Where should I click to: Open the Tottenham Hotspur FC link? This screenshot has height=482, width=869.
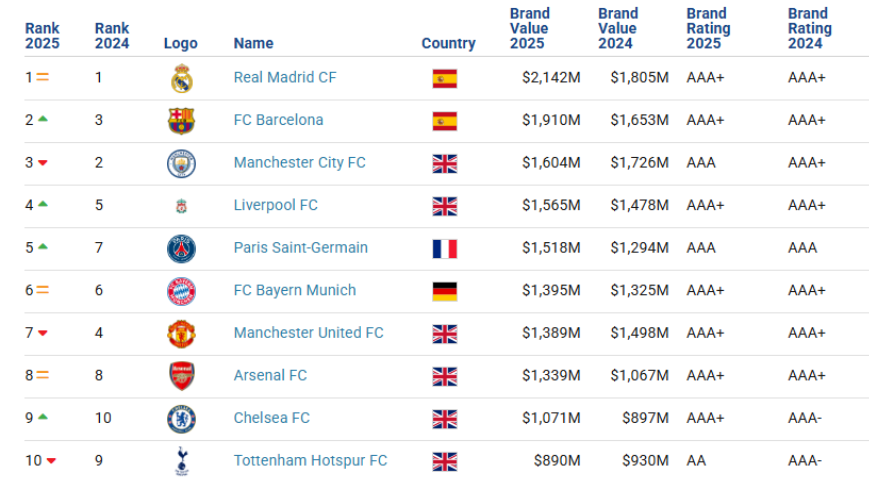[x=310, y=461]
